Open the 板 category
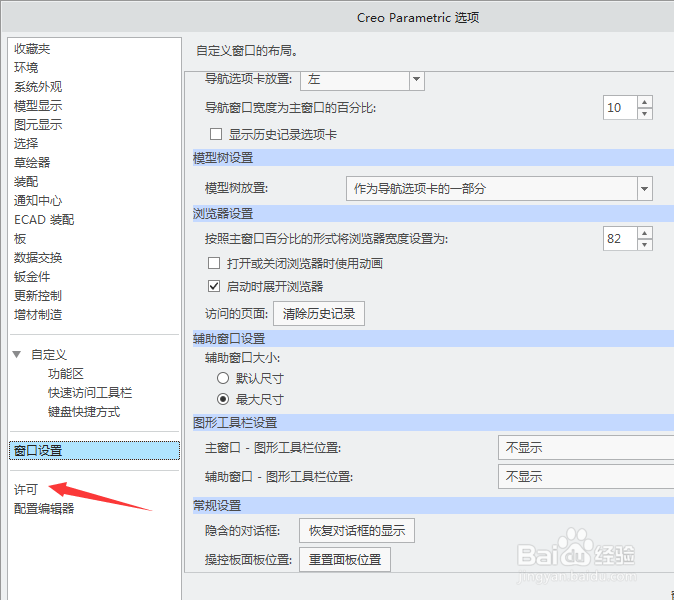The height and width of the screenshot is (600, 674). (x=20, y=239)
